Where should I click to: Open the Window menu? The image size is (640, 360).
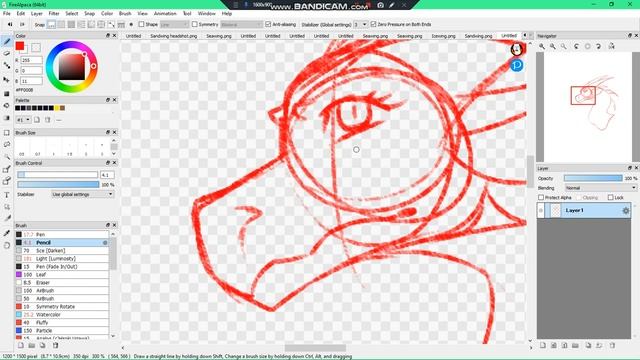pyautogui.click(x=207, y=13)
